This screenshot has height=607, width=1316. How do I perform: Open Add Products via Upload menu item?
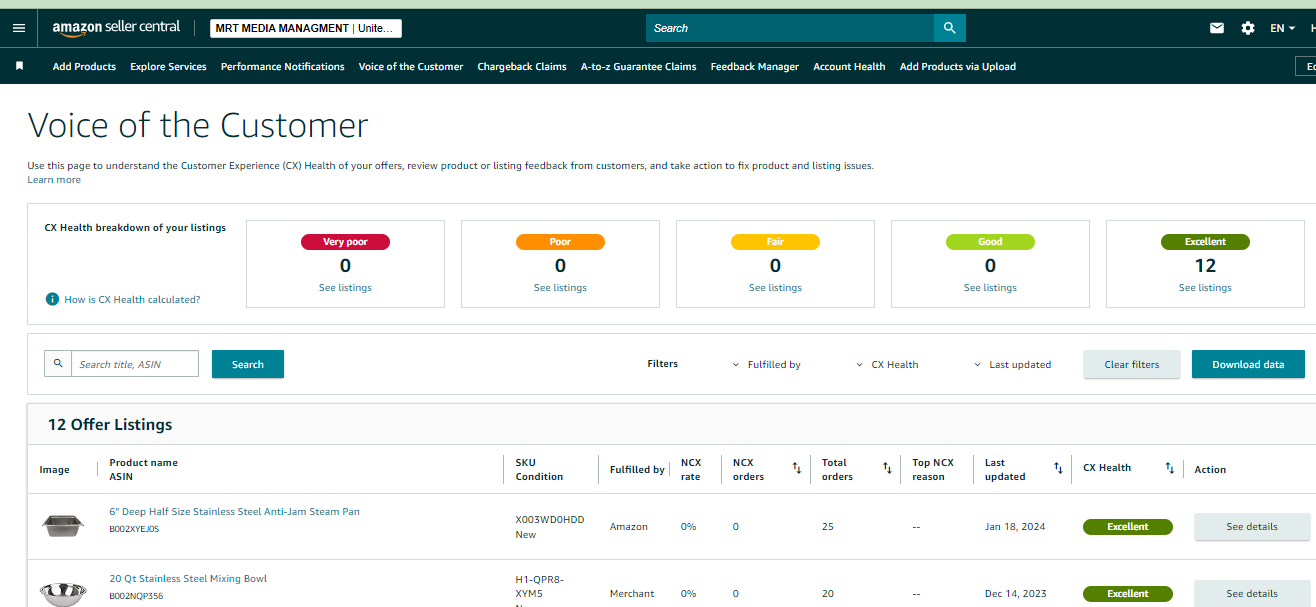pos(958,67)
